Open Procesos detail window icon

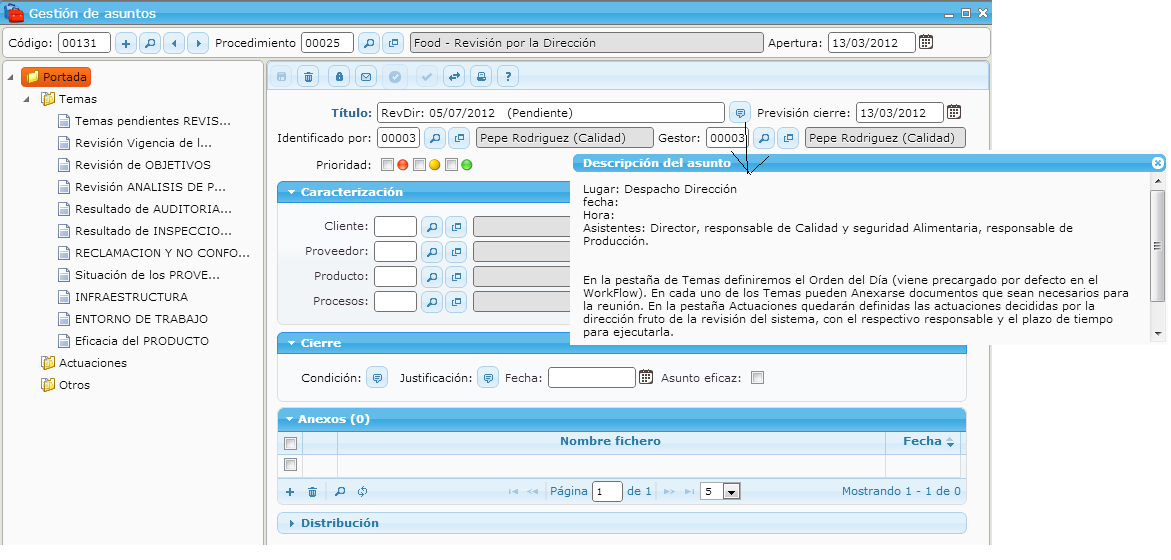coord(456,302)
